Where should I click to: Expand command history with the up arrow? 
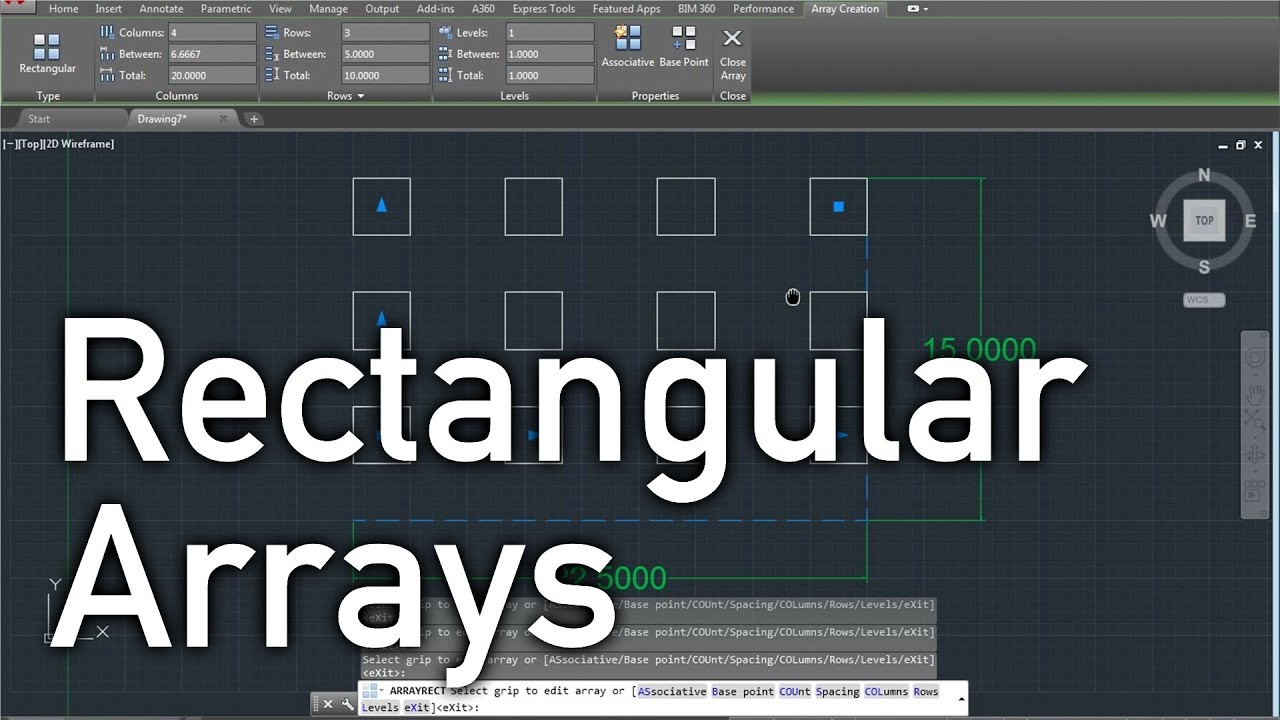962,699
